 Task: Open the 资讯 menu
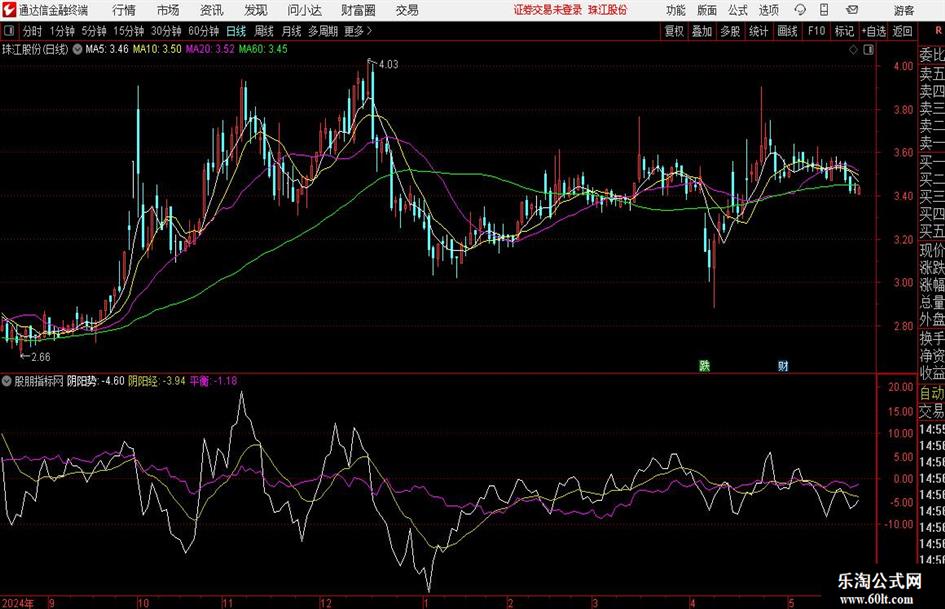coord(211,10)
